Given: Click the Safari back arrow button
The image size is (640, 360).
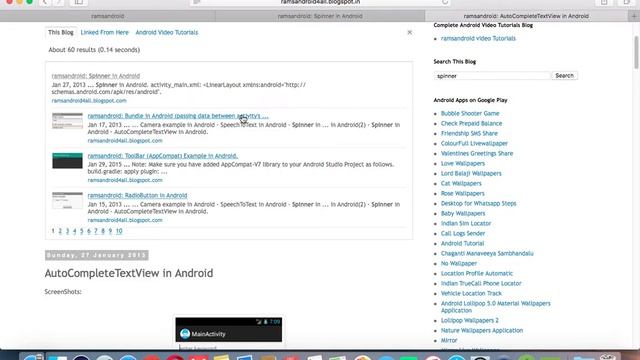Looking at the screenshot, I should tap(44, 2).
